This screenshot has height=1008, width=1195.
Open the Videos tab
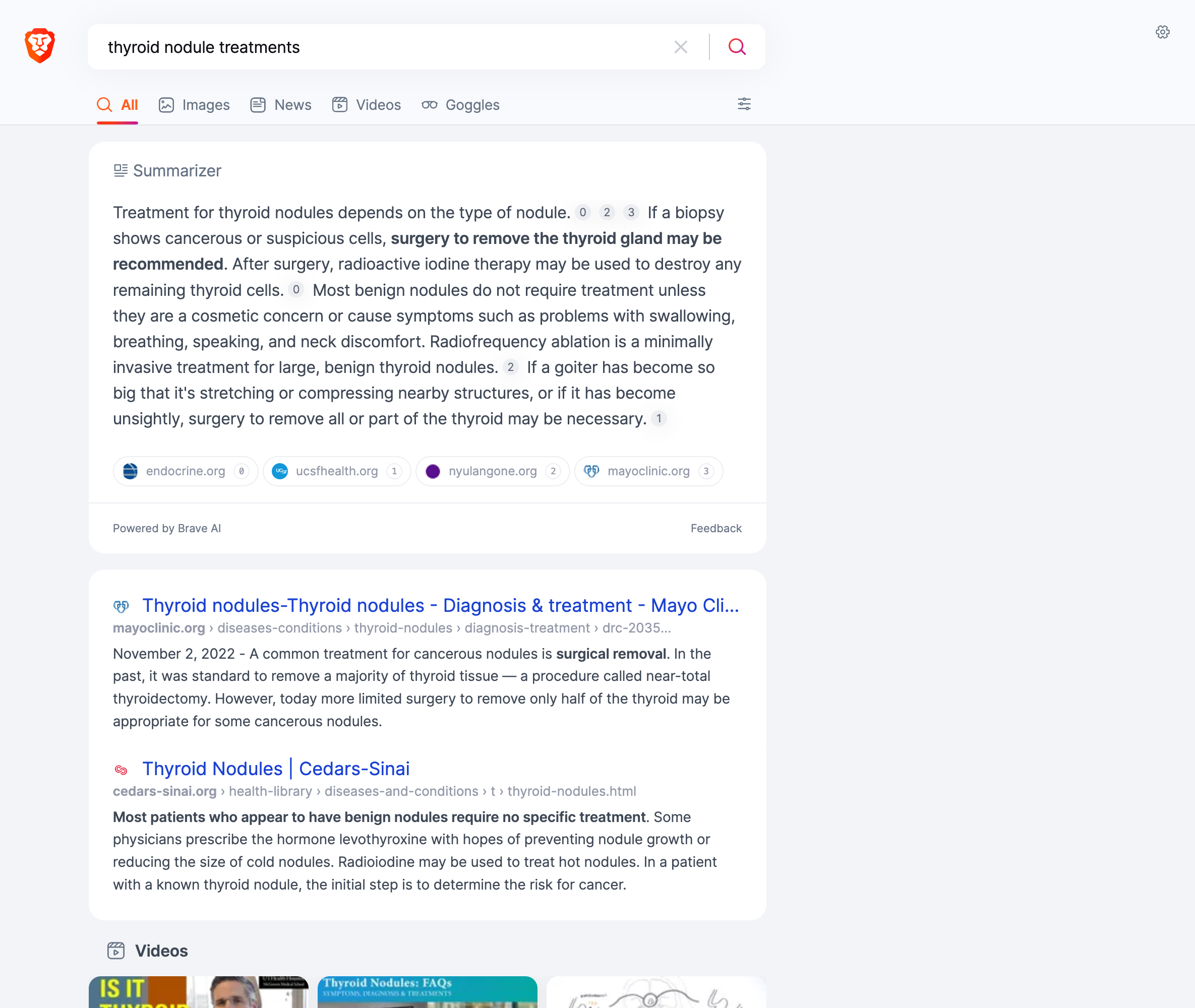point(367,105)
